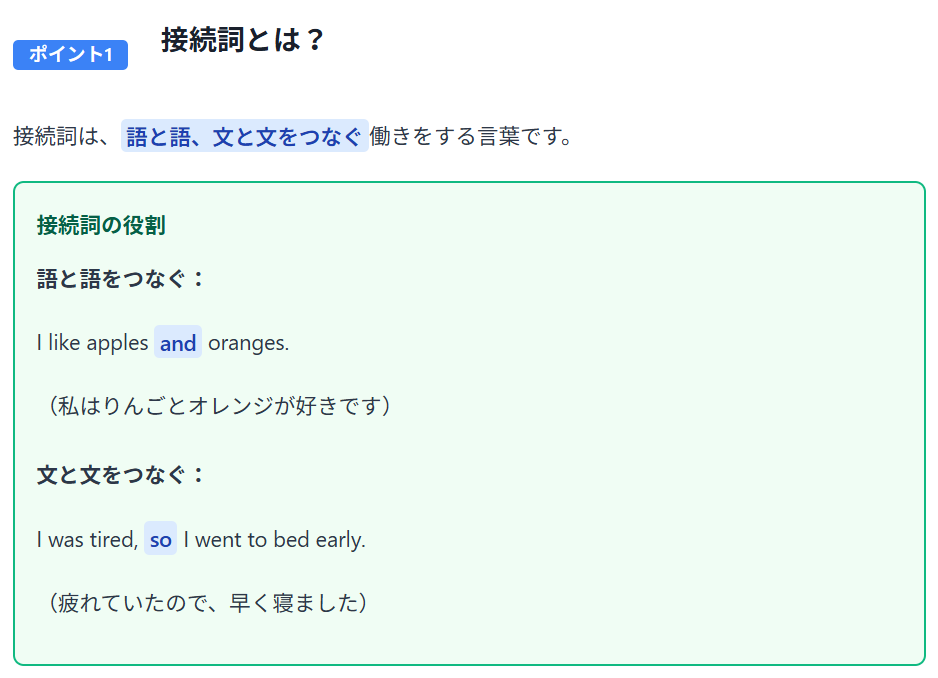Viewport: 938px width, 678px height.
Task: Click the word "apples" in the example
Action: tap(117, 343)
